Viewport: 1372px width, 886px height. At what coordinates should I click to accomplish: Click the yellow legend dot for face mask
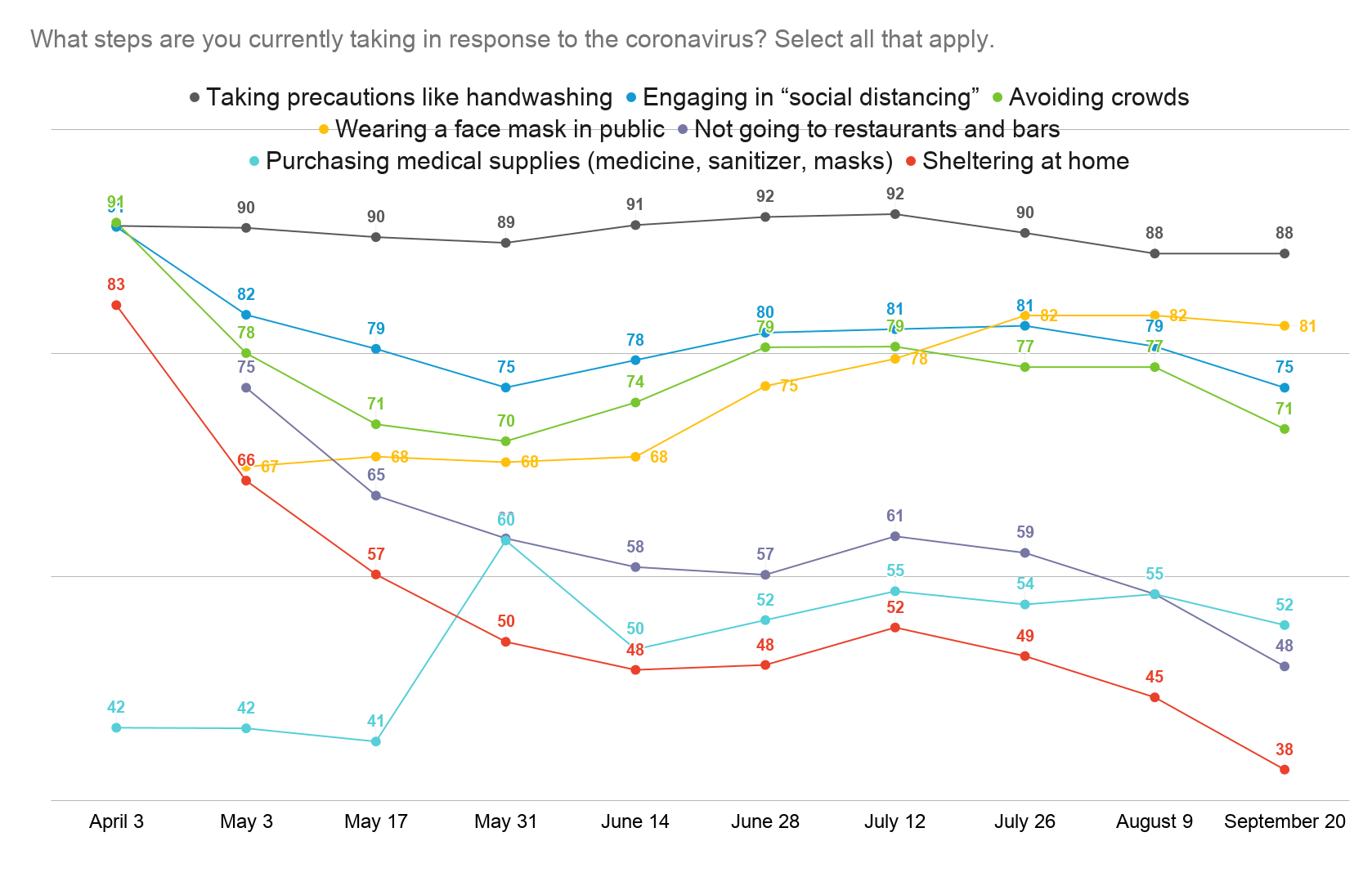coord(324,129)
